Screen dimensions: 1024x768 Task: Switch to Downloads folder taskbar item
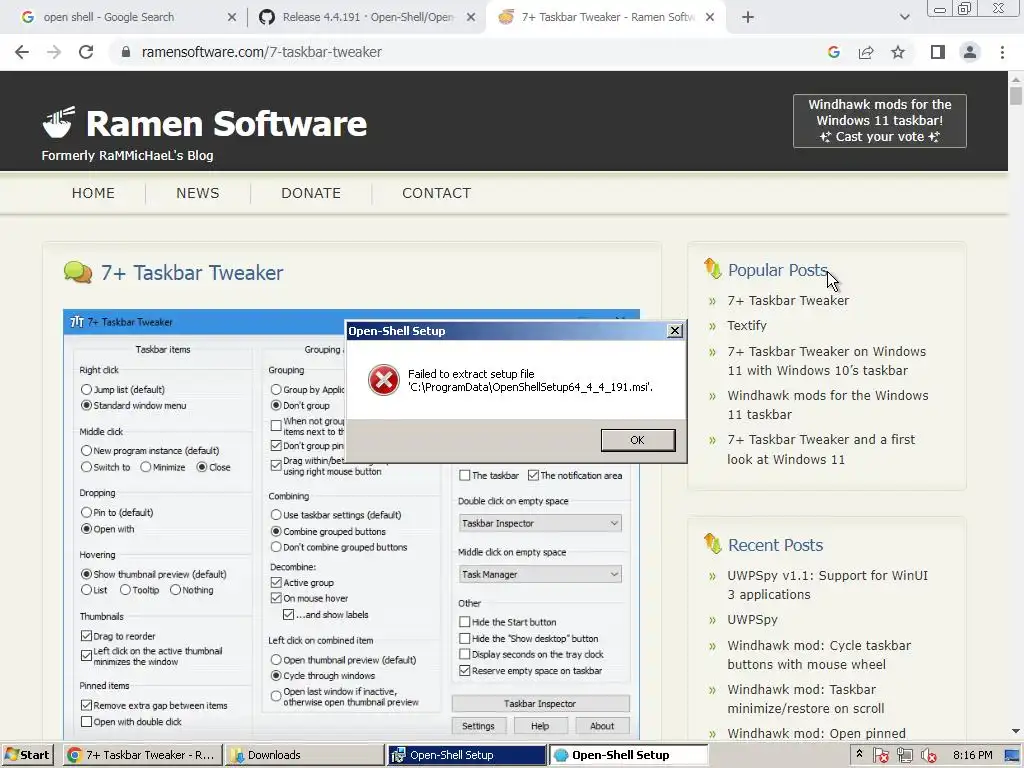304,755
